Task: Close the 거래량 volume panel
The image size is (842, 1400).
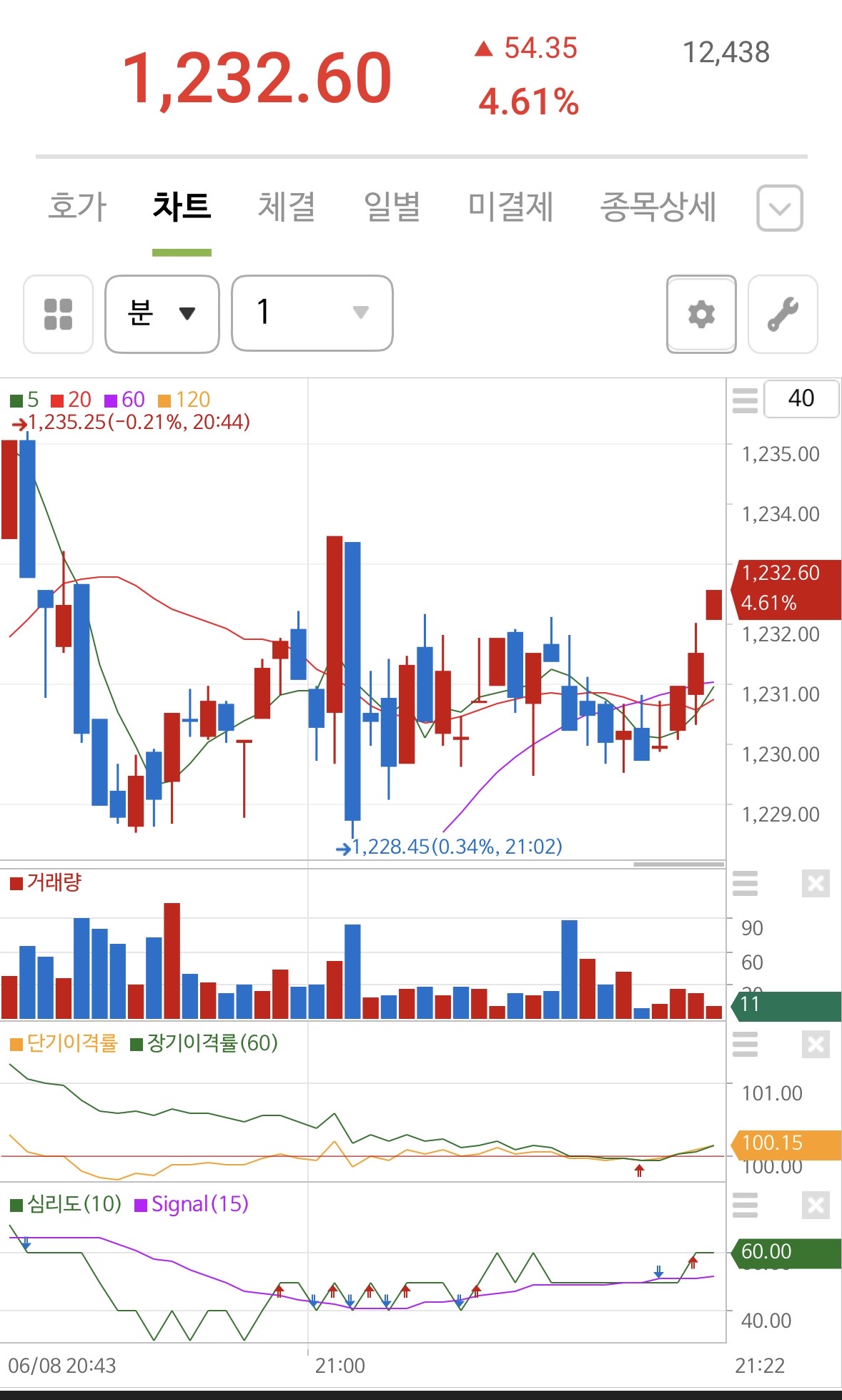Action: tap(816, 884)
